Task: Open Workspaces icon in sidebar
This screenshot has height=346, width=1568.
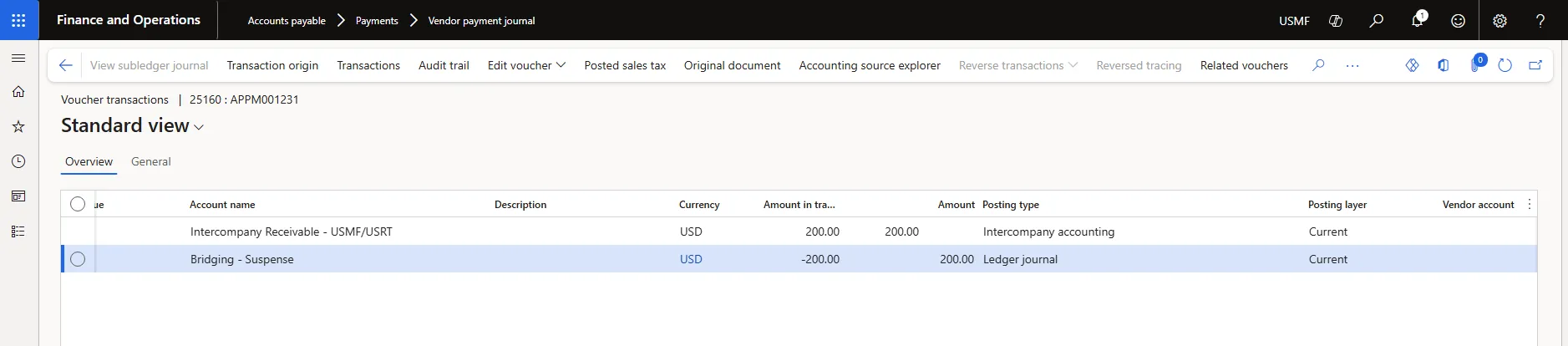Action: (18, 196)
